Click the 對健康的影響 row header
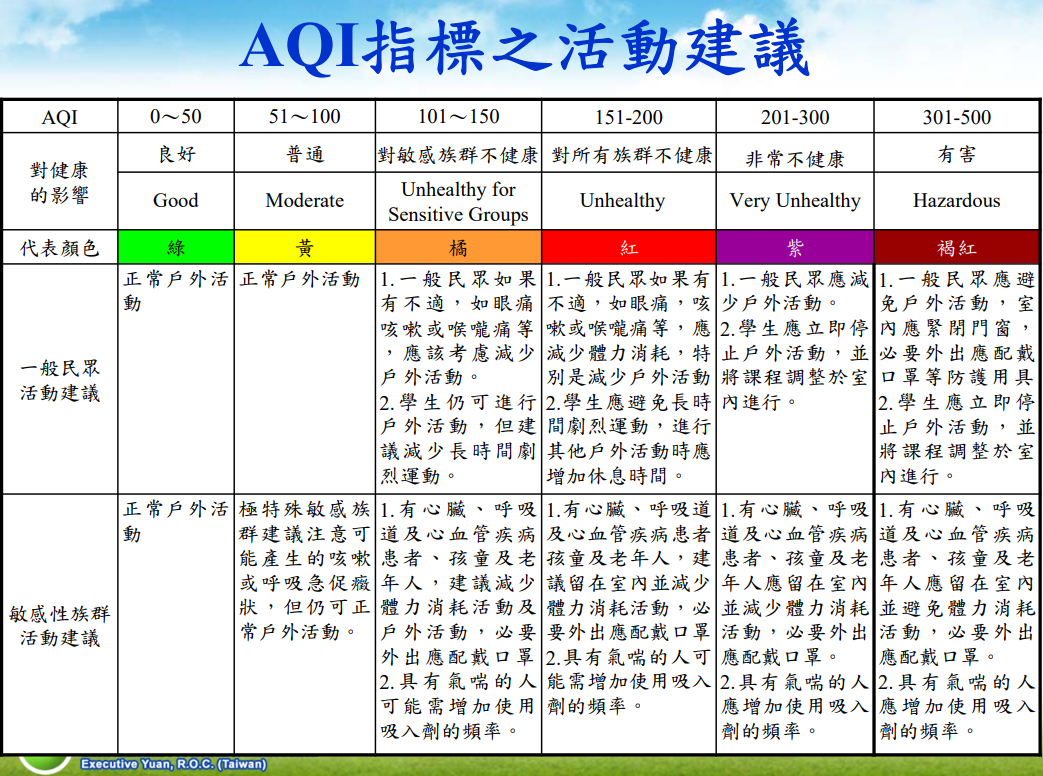This screenshot has height=776, width=1043. (60, 182)
